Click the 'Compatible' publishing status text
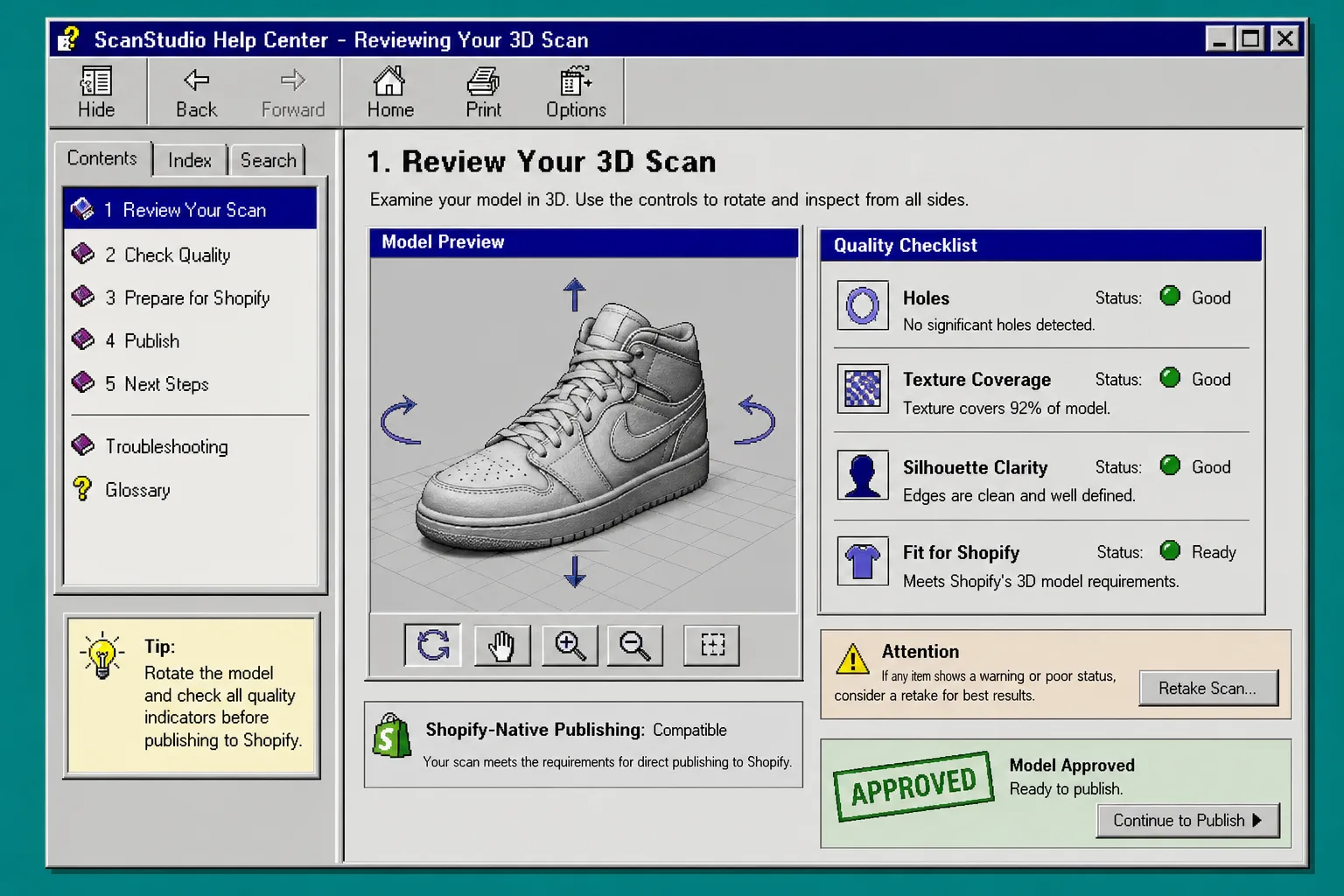The image size is (1344, 896). [x=689, y=730]
